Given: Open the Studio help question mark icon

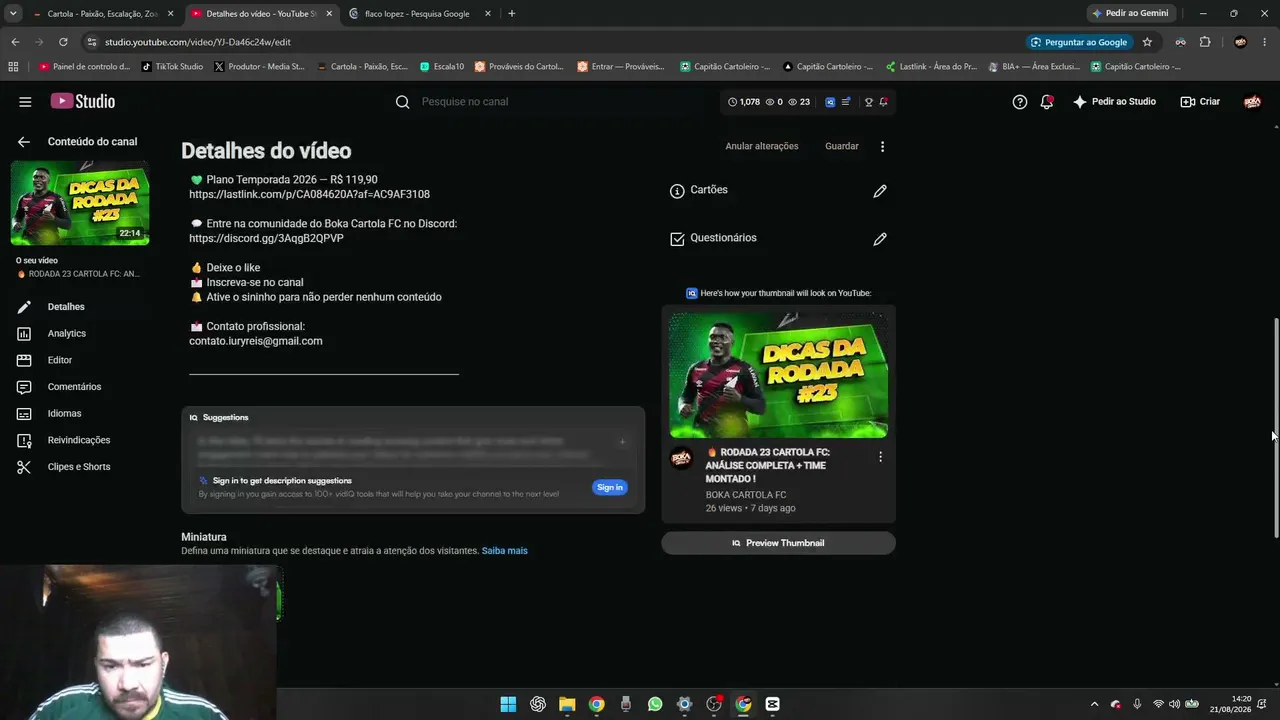Looking at the screenshot, I should [x=1020, y=102].
